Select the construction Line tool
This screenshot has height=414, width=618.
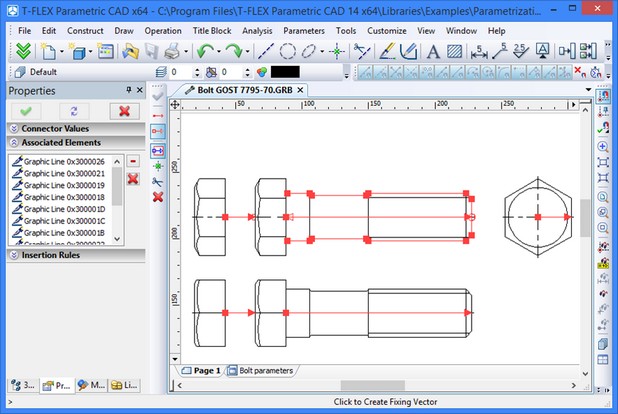[266, 51]
